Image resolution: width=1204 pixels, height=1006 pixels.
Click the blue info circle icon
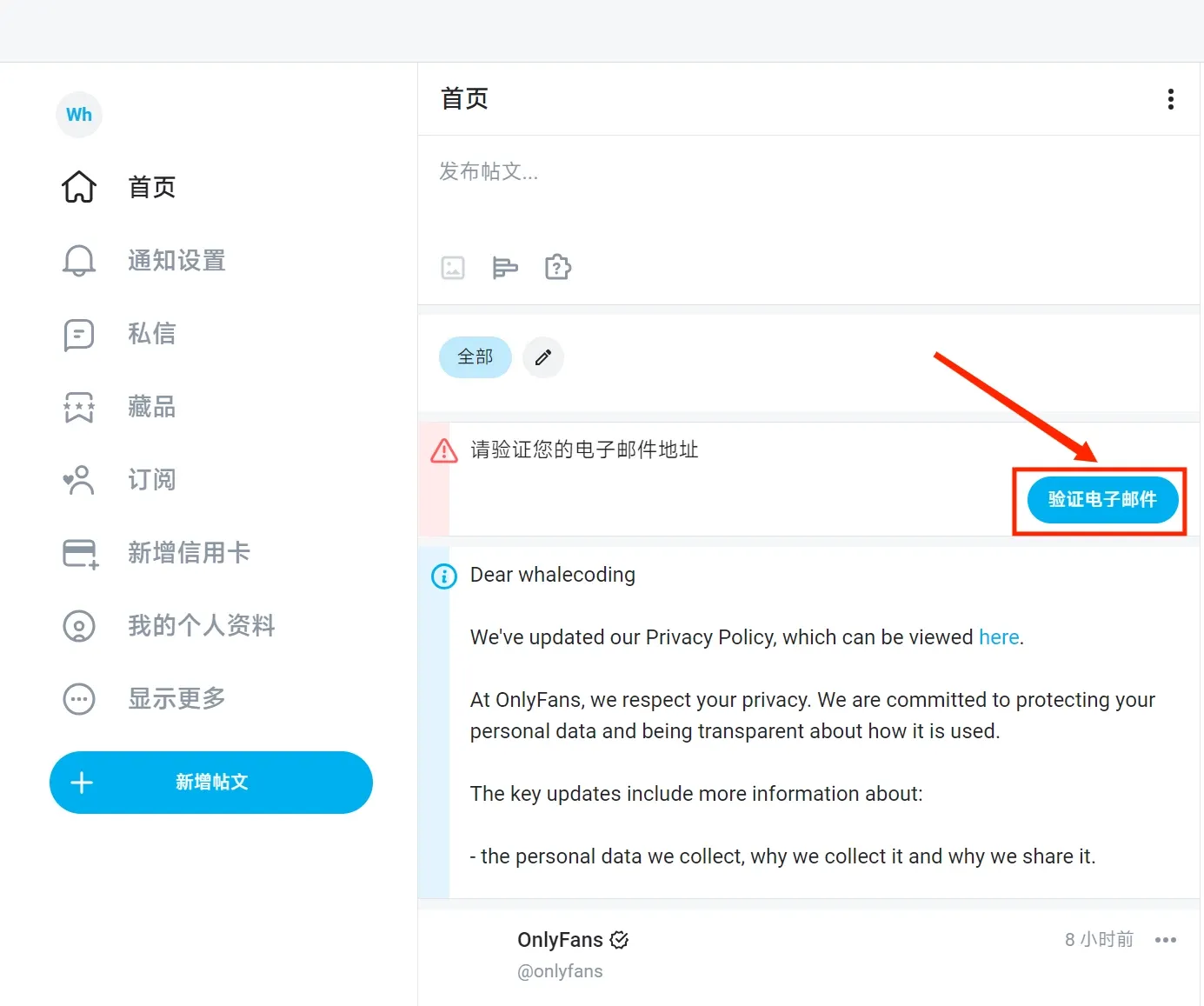[x=444, y=576]
